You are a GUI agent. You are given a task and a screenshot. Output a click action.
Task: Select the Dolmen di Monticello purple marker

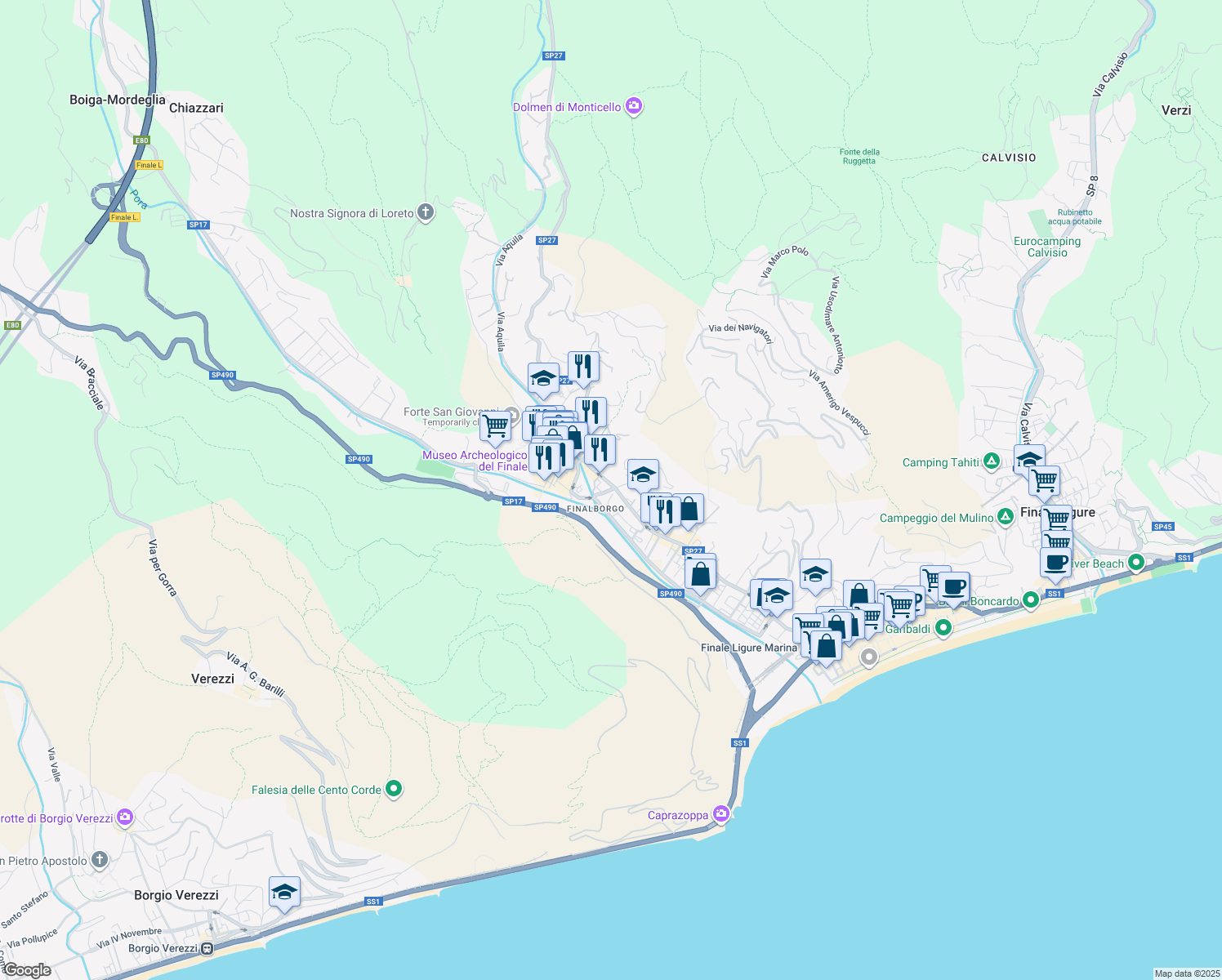634,106
